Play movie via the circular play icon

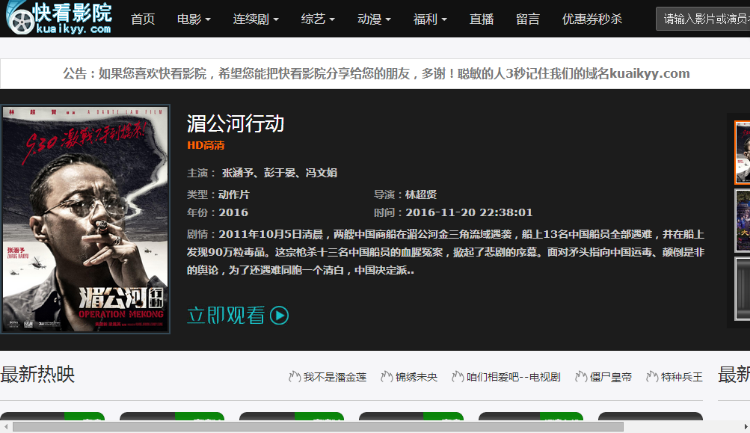pyautogui.click(x=279, y=315)
